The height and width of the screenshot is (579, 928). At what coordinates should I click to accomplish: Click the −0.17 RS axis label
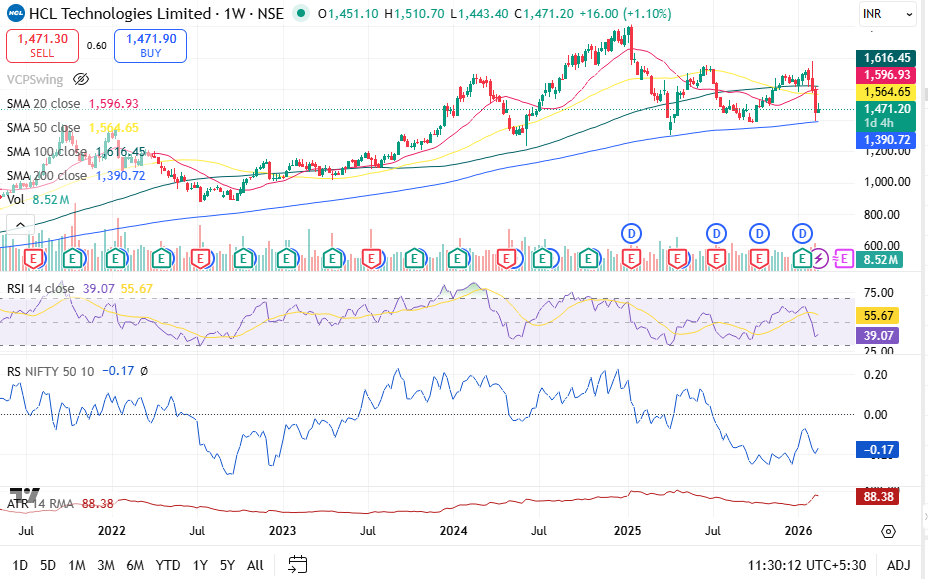(x=878, y=450)
